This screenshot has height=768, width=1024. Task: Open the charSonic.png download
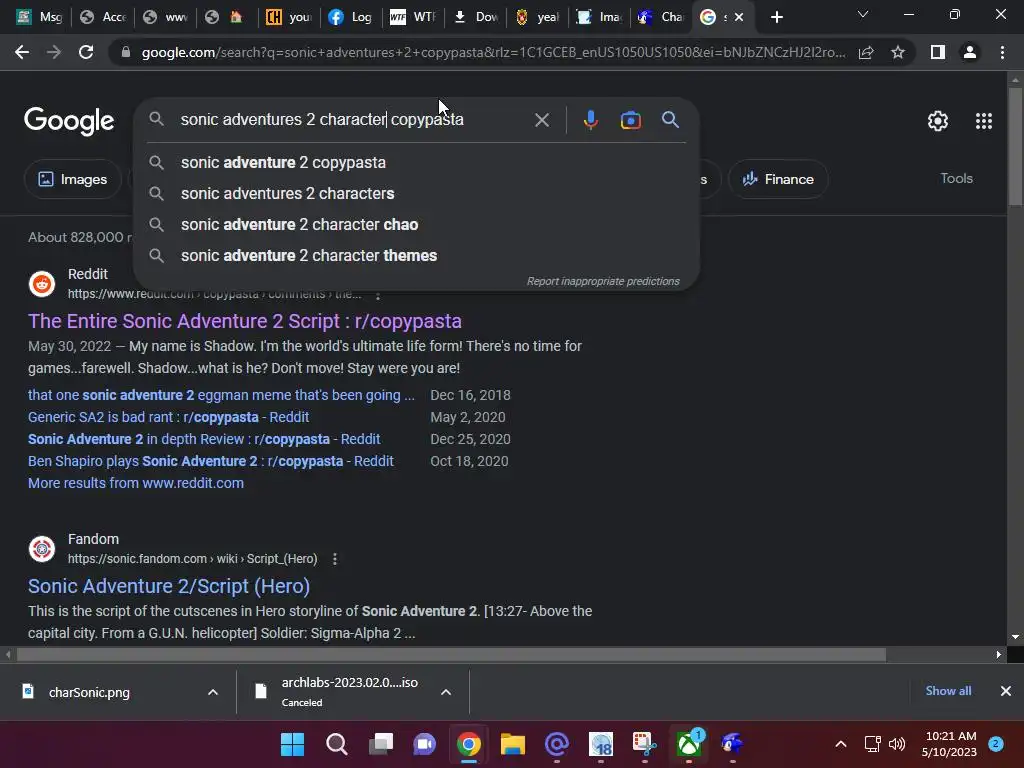tap(89, 692)
